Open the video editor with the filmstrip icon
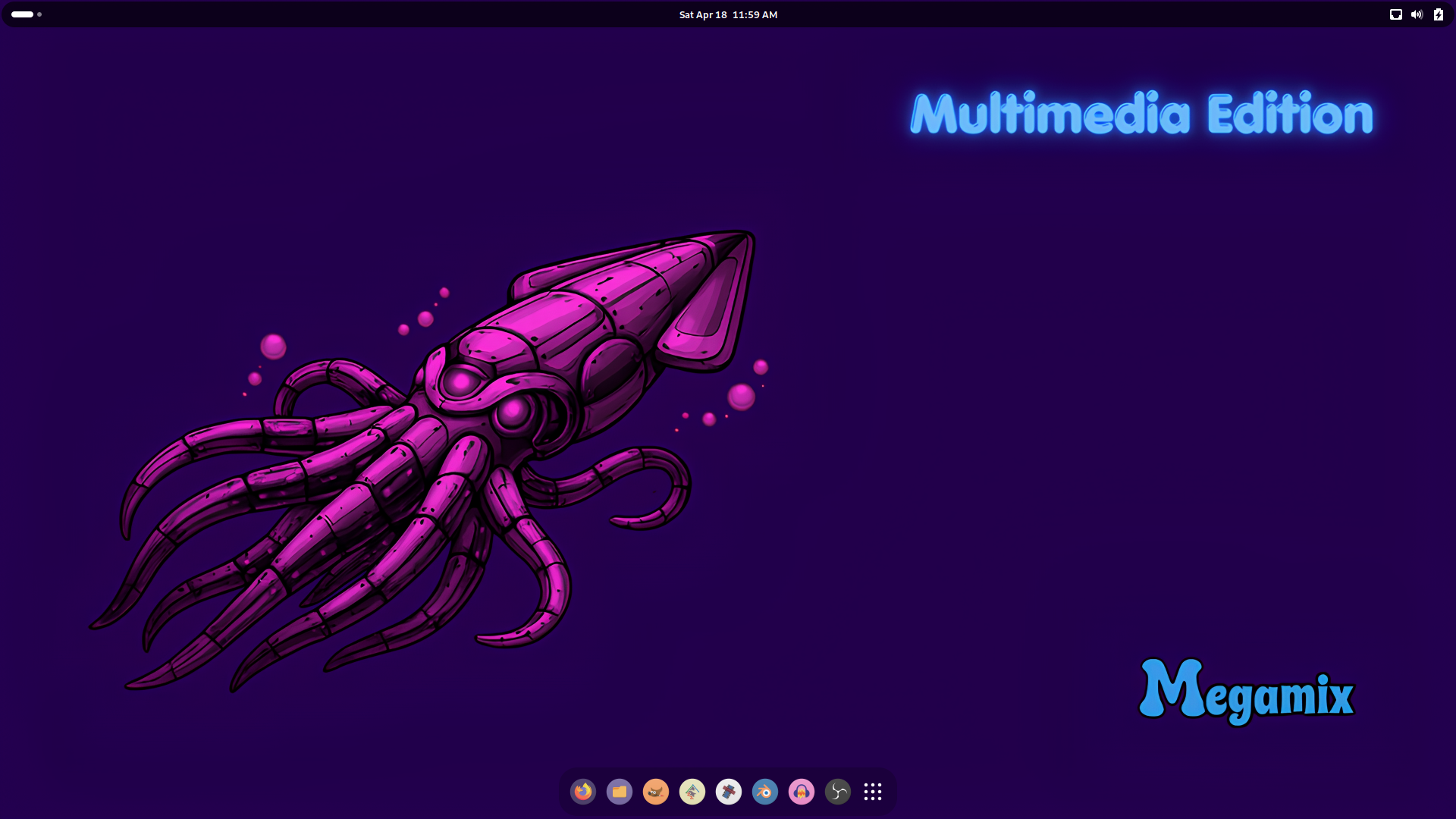1456x819 pixels. [729, 792]
